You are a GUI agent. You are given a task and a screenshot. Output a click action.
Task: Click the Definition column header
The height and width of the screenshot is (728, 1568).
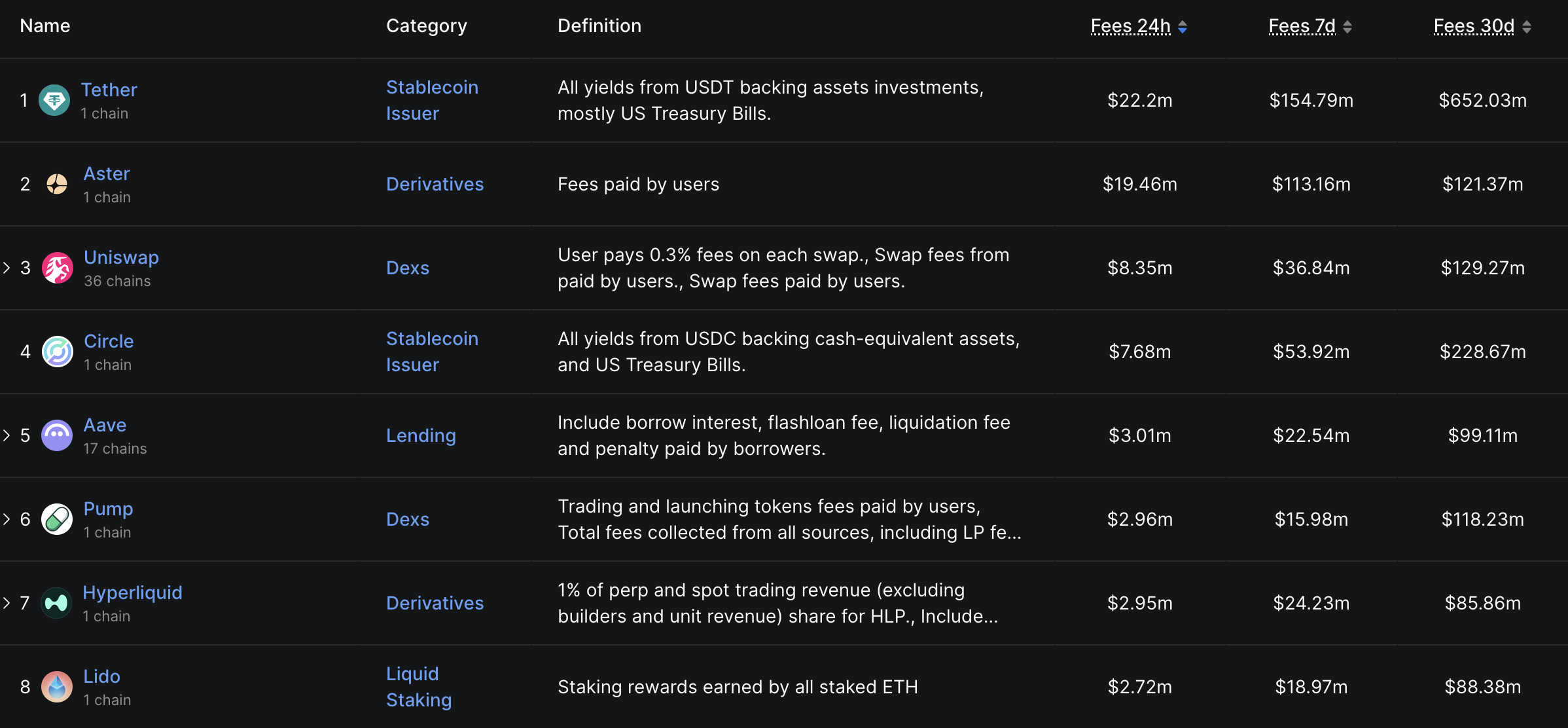tap(599, 26)
